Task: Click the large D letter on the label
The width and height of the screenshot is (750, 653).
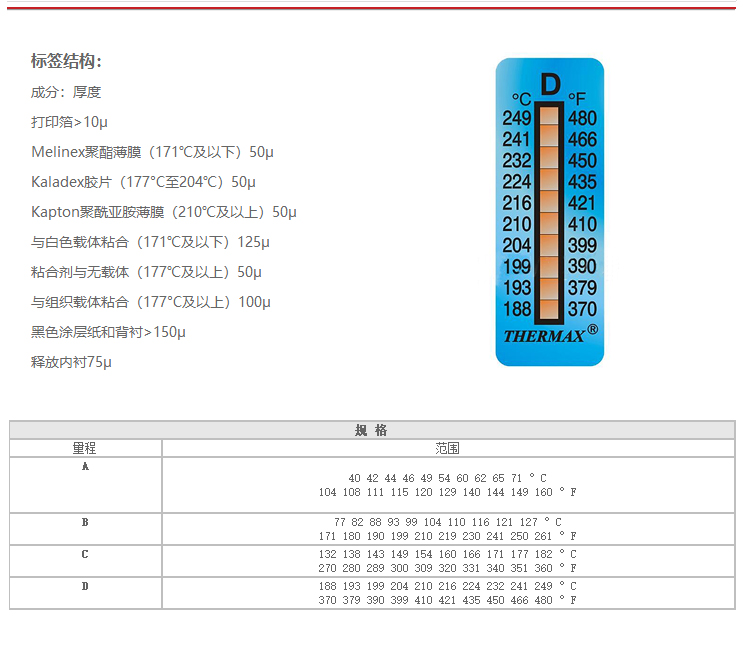Action: click(x=550, y=85)
